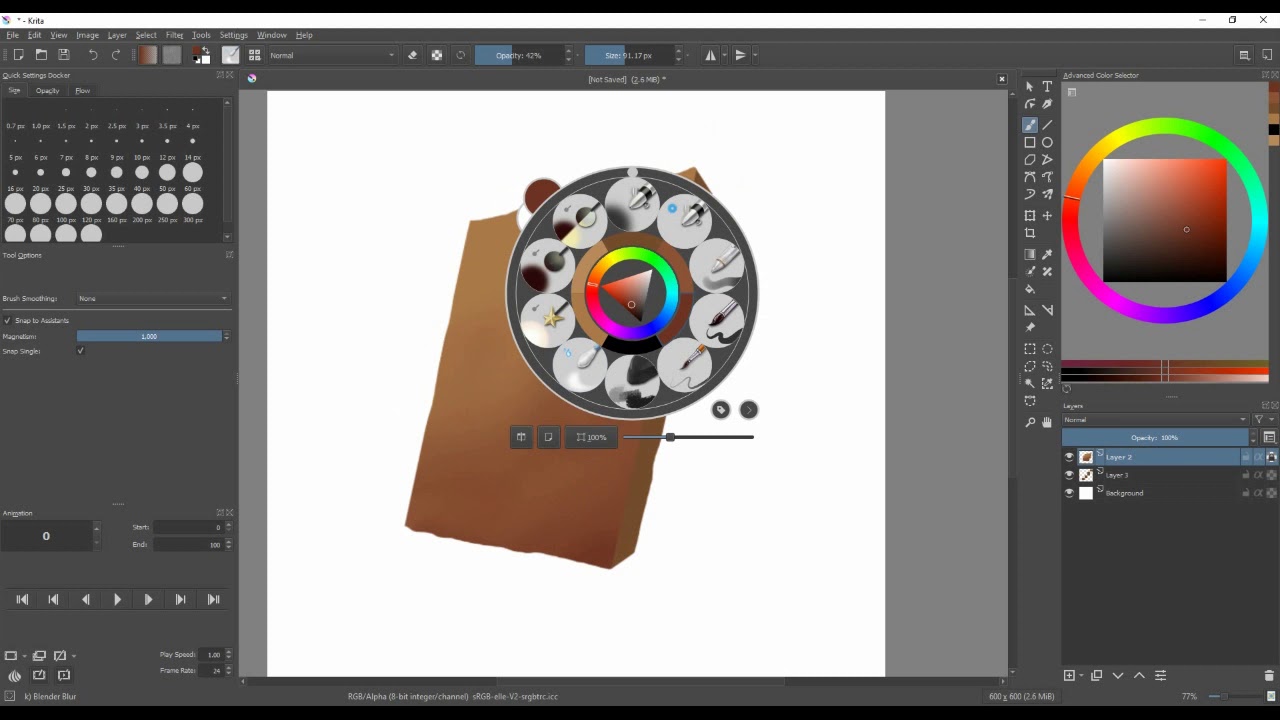This screenshot has width=1280, height=720.
Task: Click the Undo arrow in toolbar
Action: (x=93, y=55)
